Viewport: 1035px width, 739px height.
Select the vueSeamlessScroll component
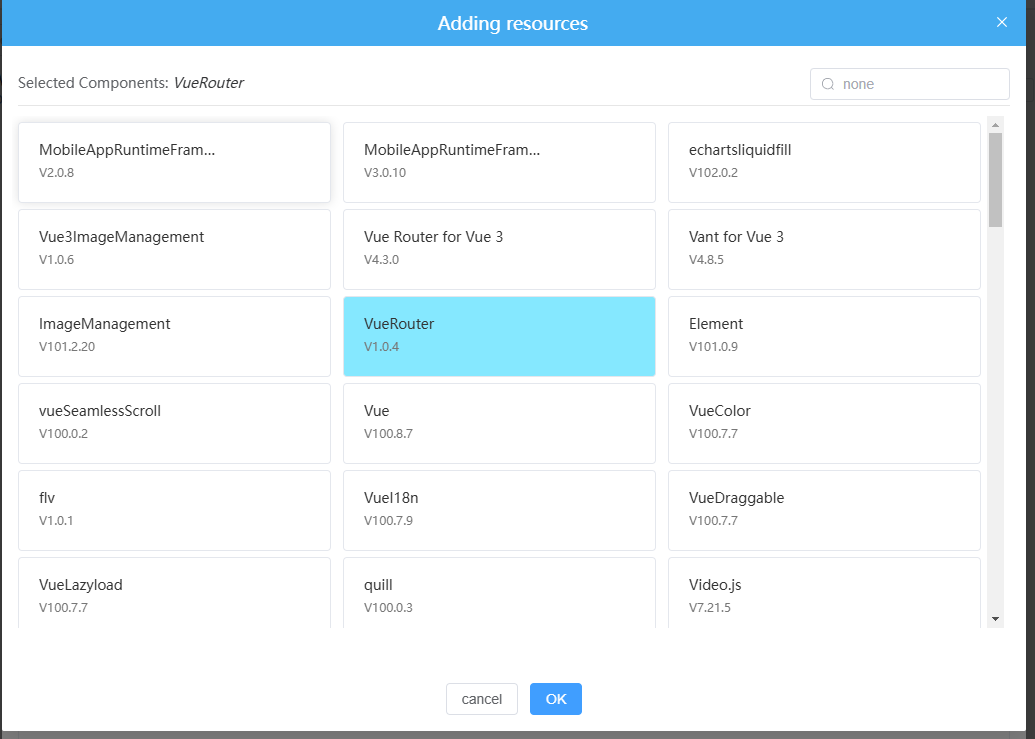coord(174,424)
